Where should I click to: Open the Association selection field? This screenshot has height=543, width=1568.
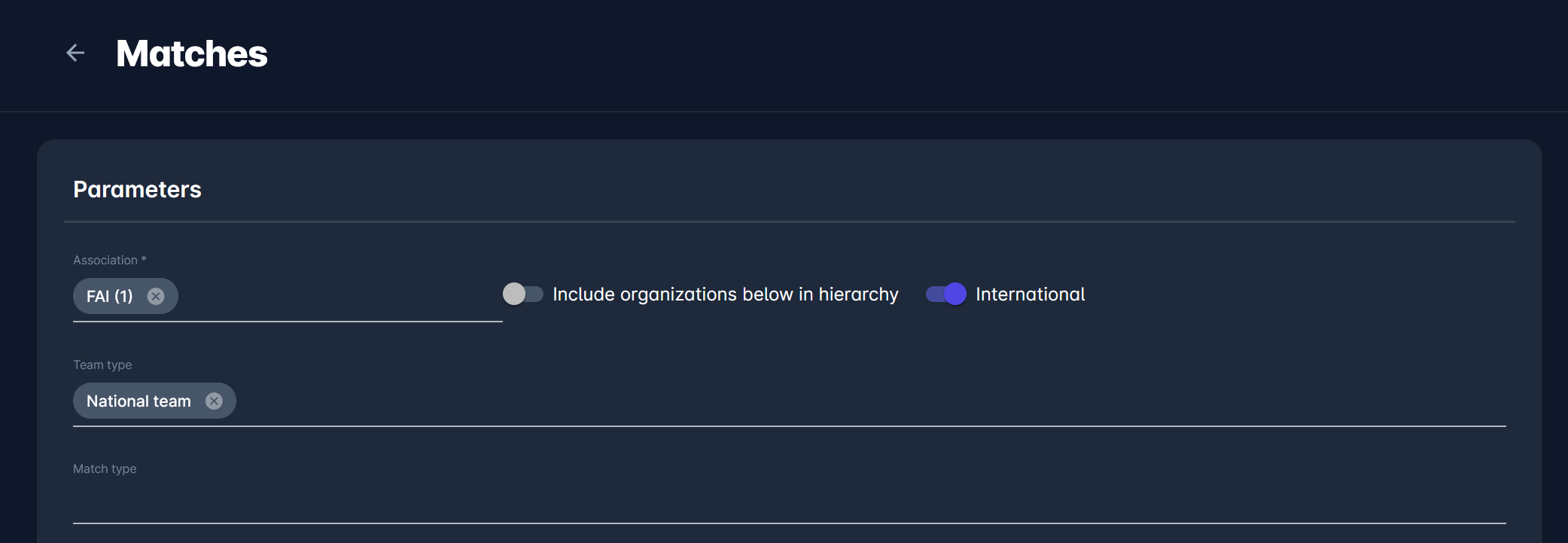339,297
